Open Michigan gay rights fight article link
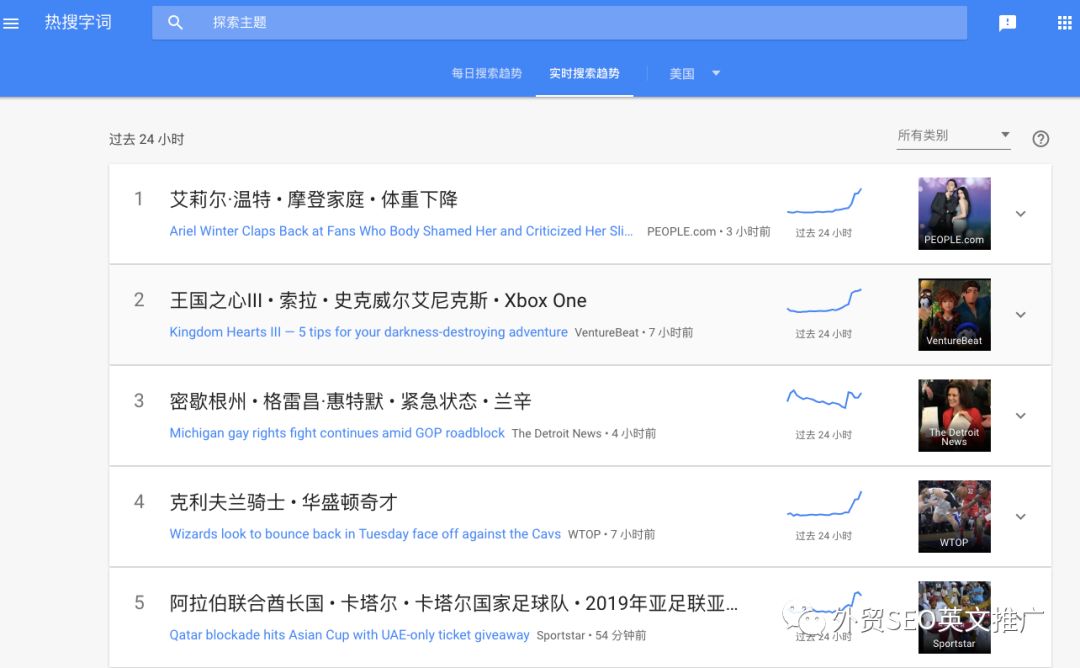1080x668 pixels. coord(337,433)
